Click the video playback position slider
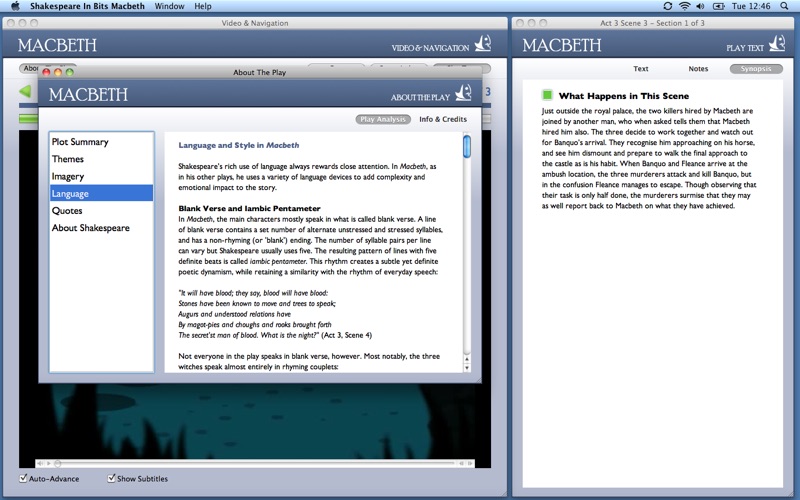The width and height of the screenshot is (800, 500). [x=58, y=463]
